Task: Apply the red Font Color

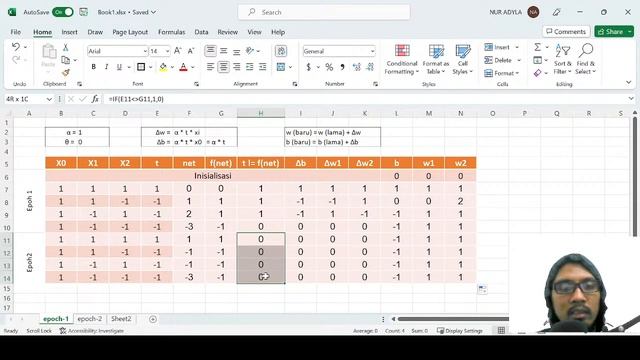Action: coord(183,67)
